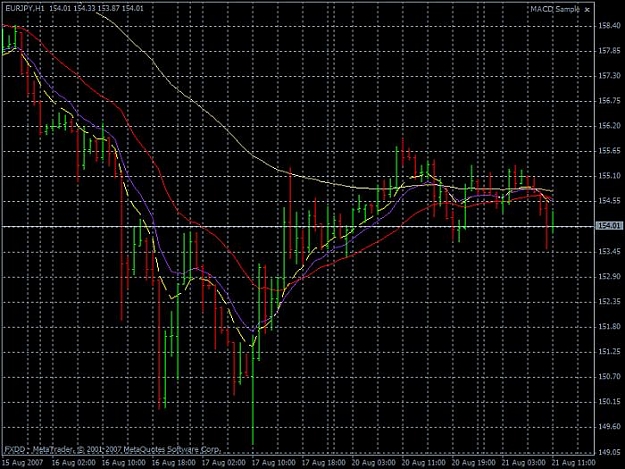Click the 16 Aug 10:00 time label

point(124,463)
